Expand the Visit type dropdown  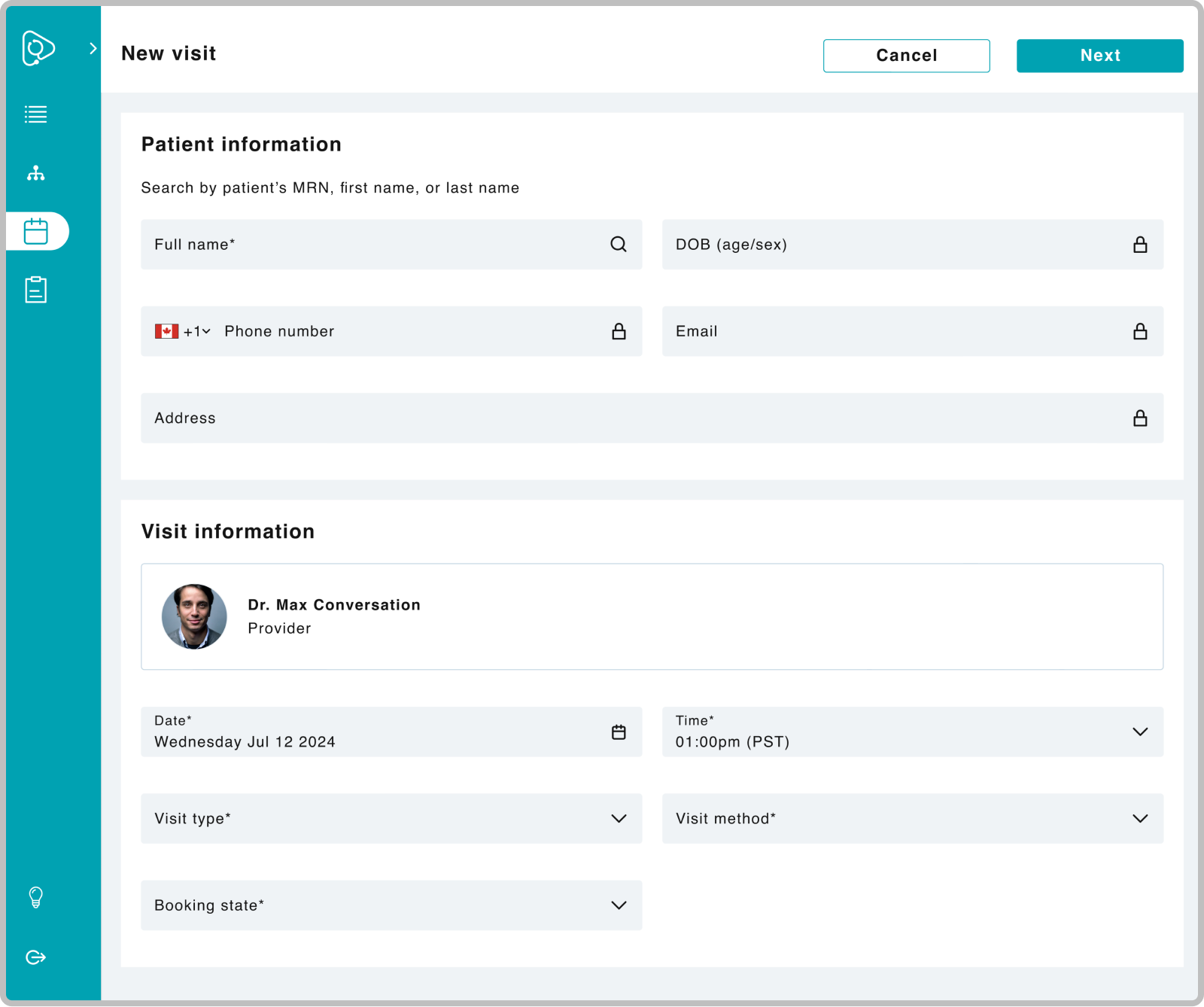pyautogui.click(x=618, y=819)
